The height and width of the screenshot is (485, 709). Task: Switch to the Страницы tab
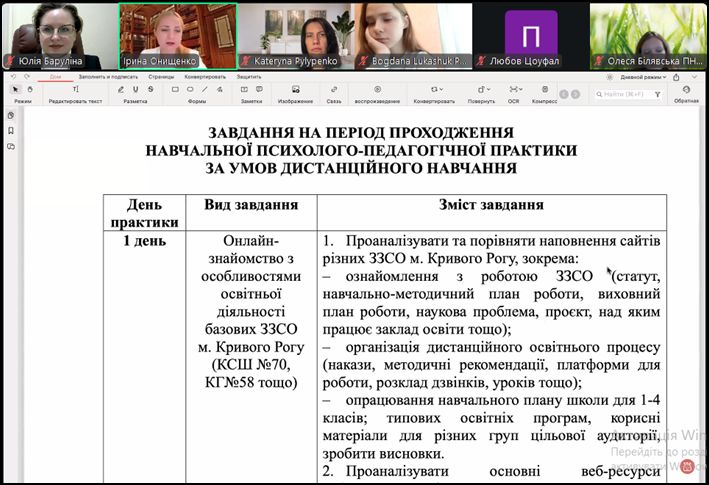161,76
